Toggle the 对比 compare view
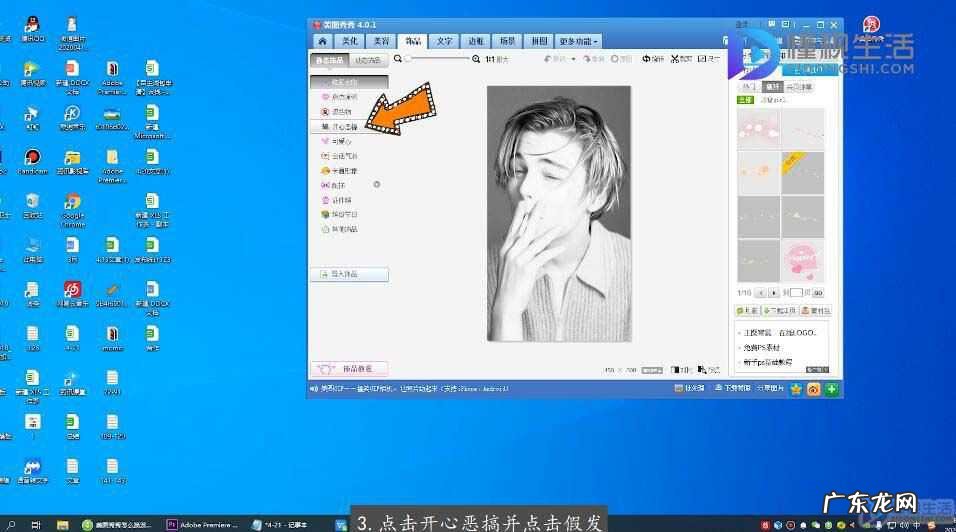Image resolution: width=956 pixels, height=532 pixels. 680,370
